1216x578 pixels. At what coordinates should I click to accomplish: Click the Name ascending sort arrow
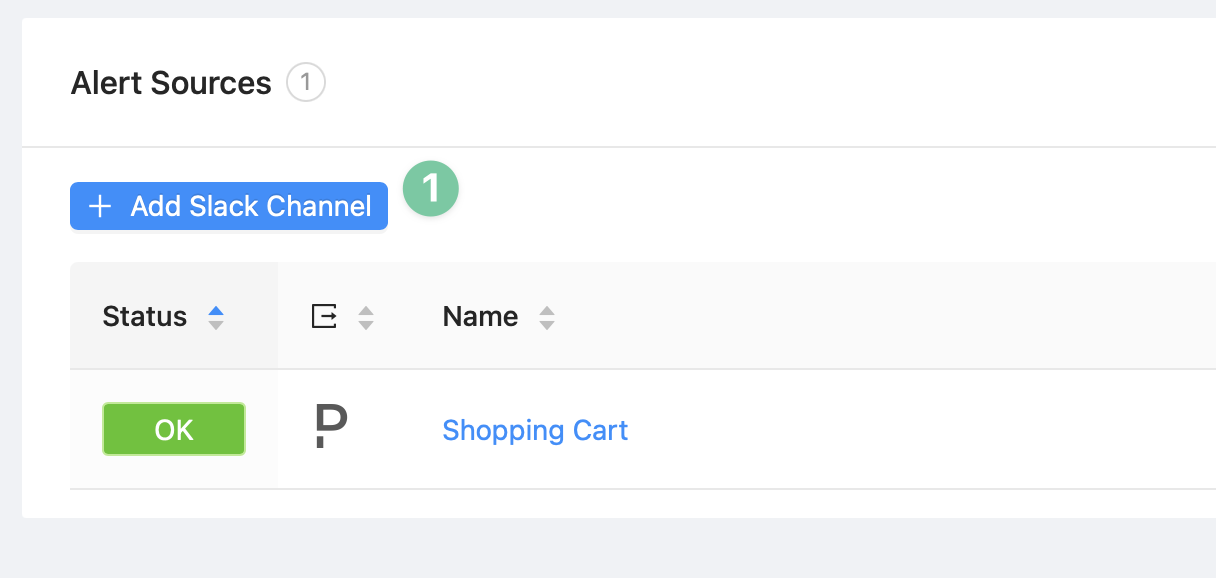click(x=546, y=310)
